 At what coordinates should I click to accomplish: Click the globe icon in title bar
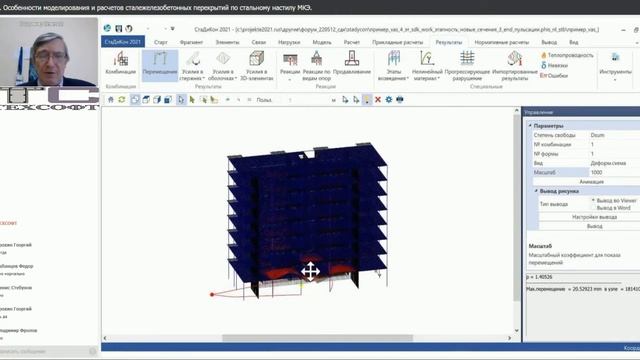tap(107, 28)
